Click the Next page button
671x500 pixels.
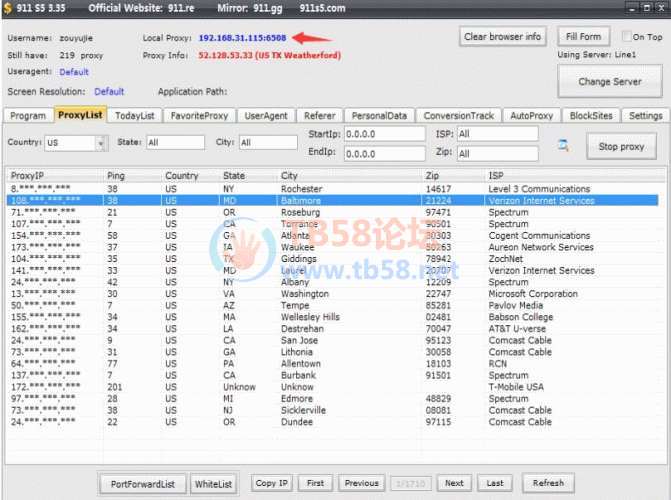(454, 483)
